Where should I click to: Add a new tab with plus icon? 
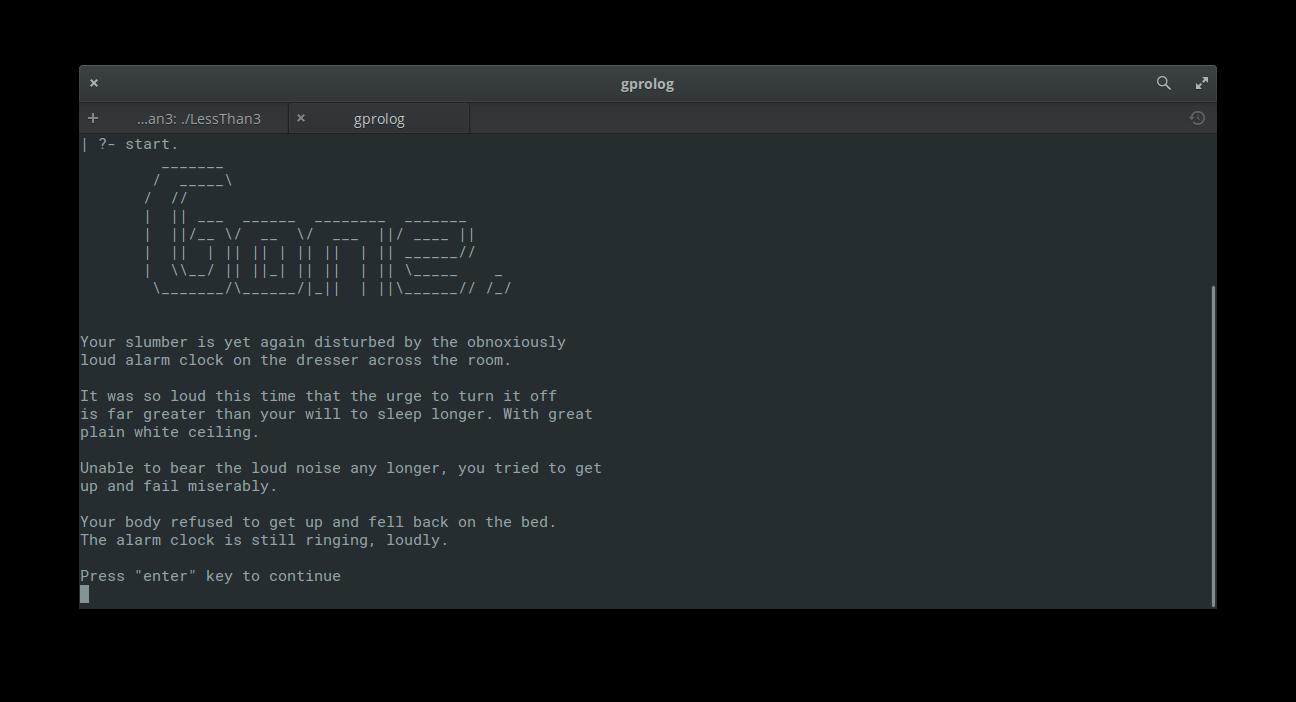click(93, 118)
